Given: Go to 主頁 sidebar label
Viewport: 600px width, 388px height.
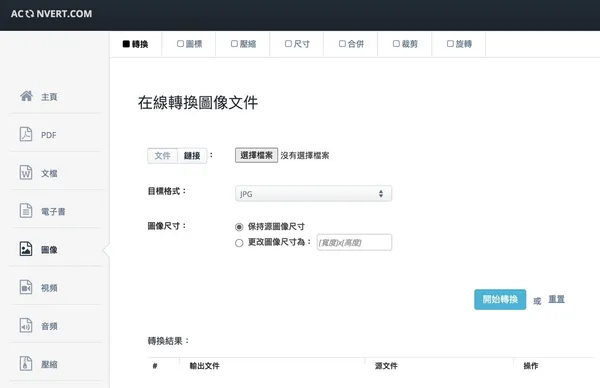Looking at the screenshot, I should [x=49, y=97].
